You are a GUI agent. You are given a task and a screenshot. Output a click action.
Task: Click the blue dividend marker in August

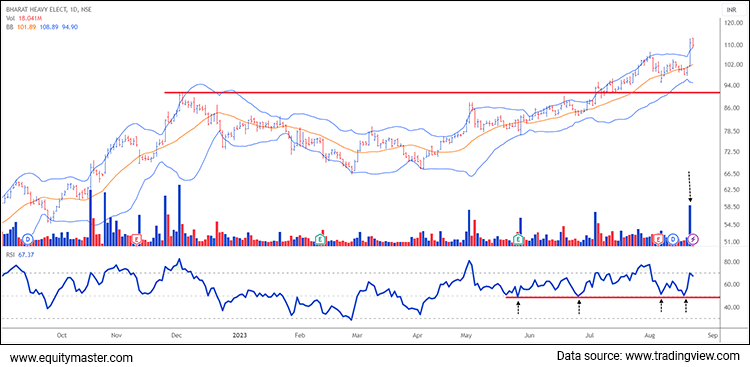click(x=673, y=238)
